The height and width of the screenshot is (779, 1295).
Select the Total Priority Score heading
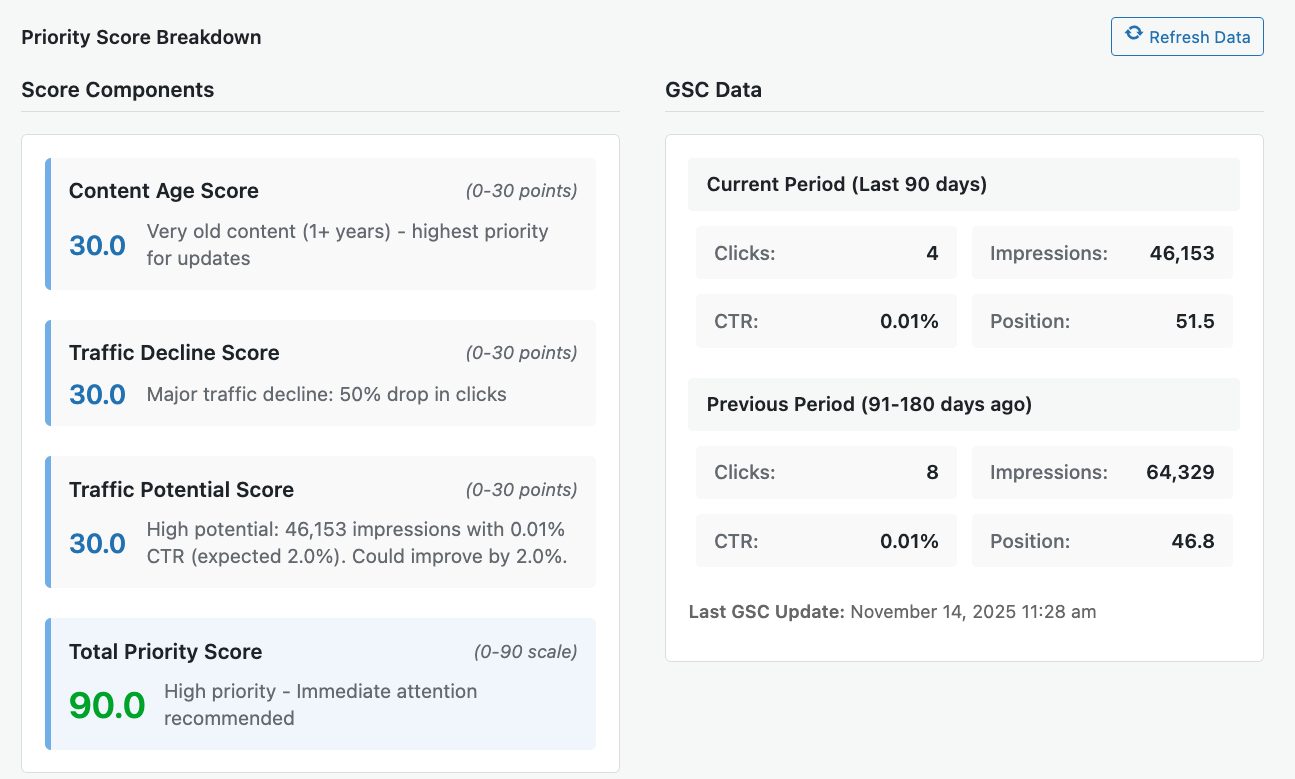coord(165,652)
